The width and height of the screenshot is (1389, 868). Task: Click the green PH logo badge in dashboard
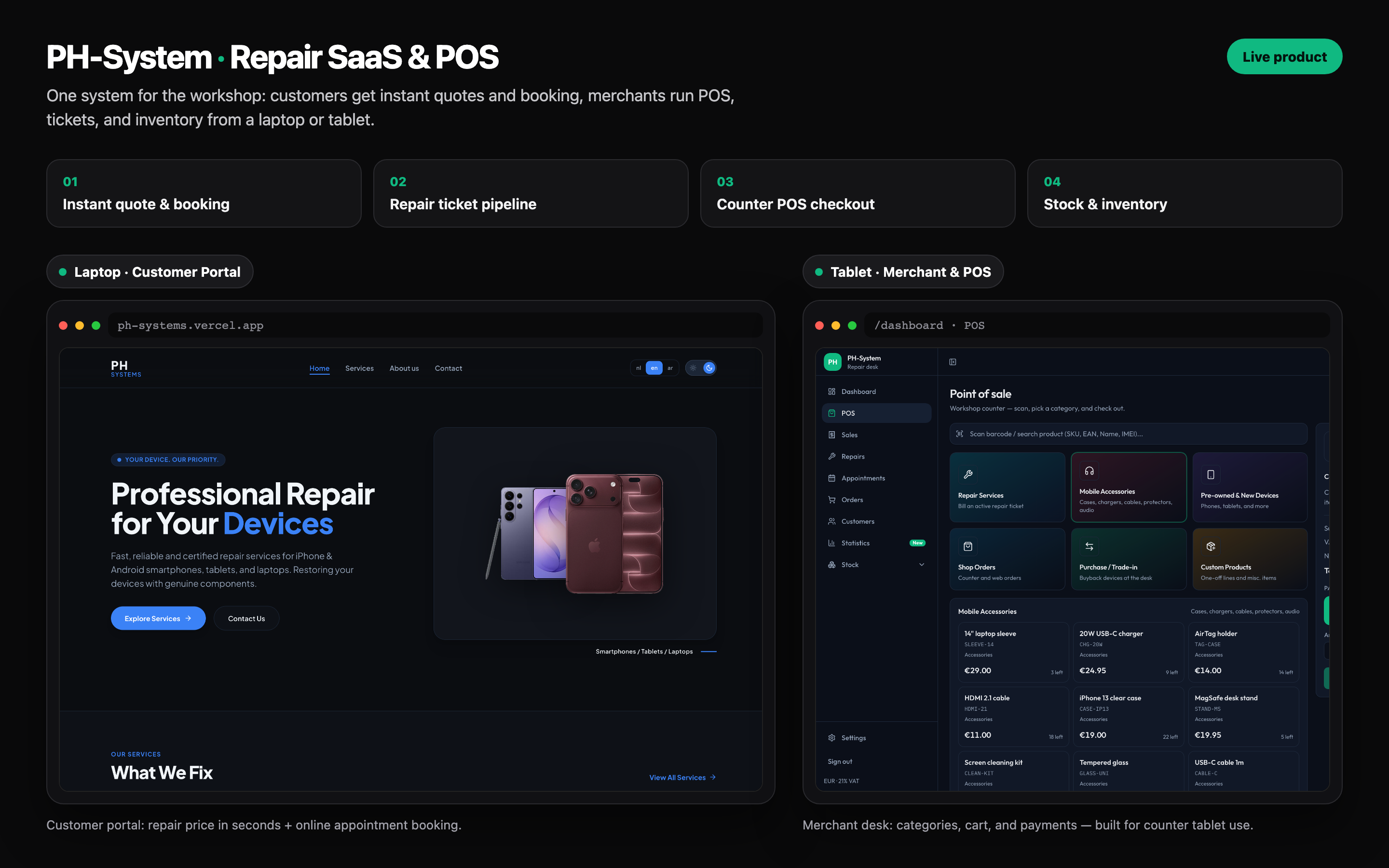pyautogui.click(x=833, y=362)
